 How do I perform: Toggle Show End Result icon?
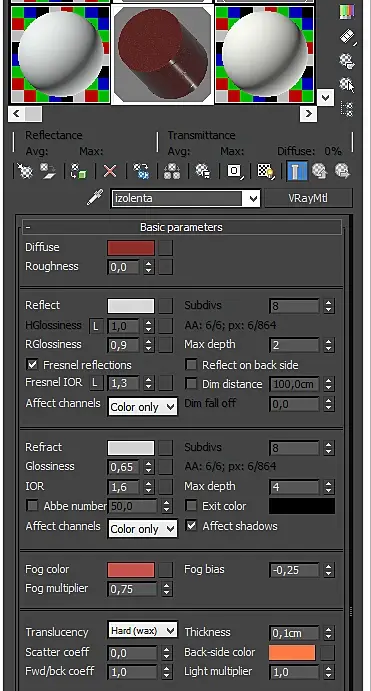click(297, 171)
